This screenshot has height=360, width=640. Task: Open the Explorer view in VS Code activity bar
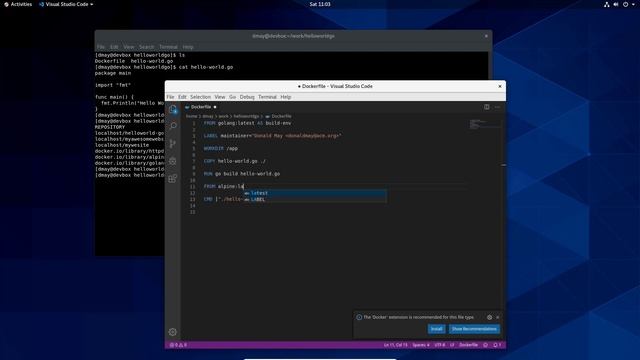coord(173,109)
